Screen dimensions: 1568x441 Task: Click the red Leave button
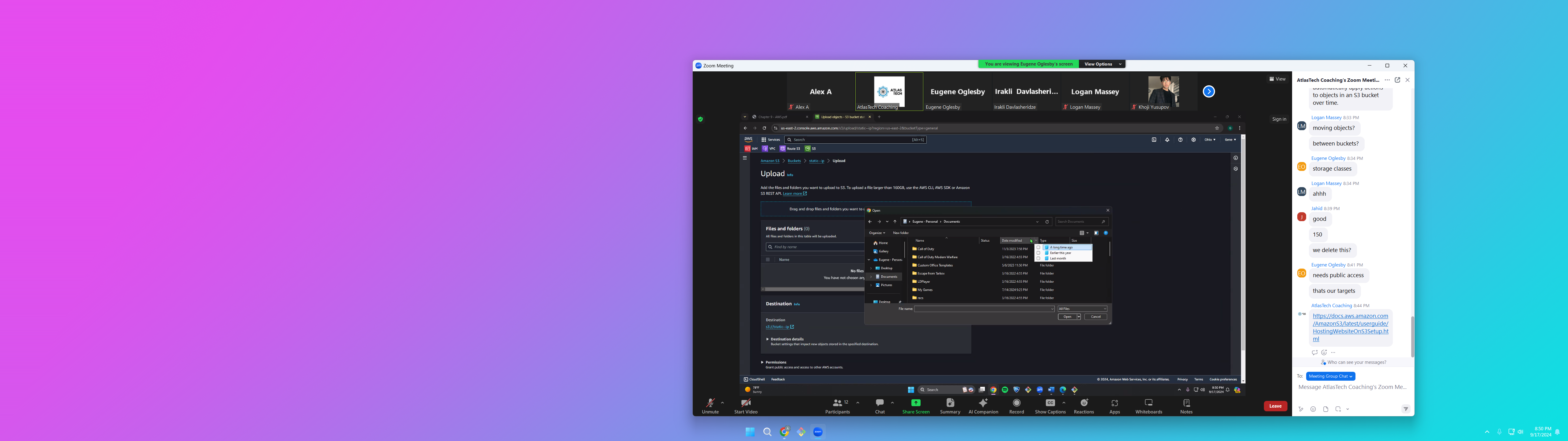1275,406
